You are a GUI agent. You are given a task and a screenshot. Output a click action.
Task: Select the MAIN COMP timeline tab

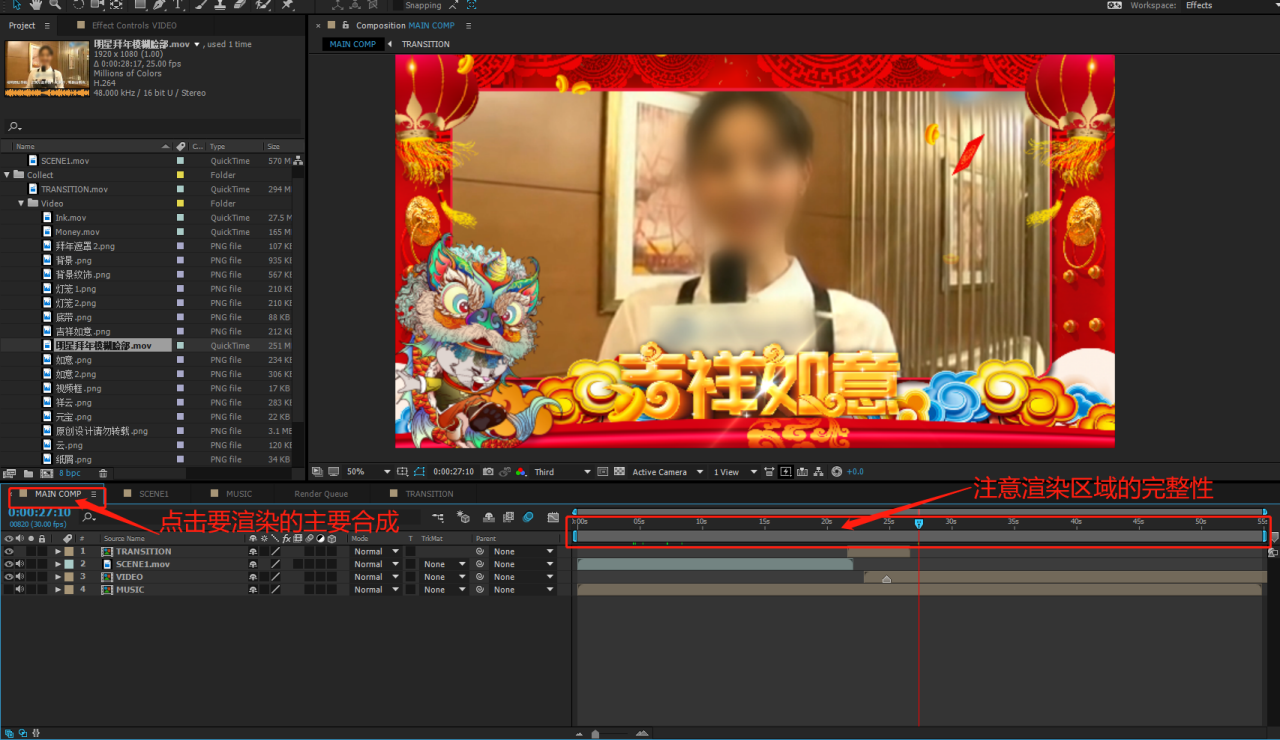click(58, 494)
